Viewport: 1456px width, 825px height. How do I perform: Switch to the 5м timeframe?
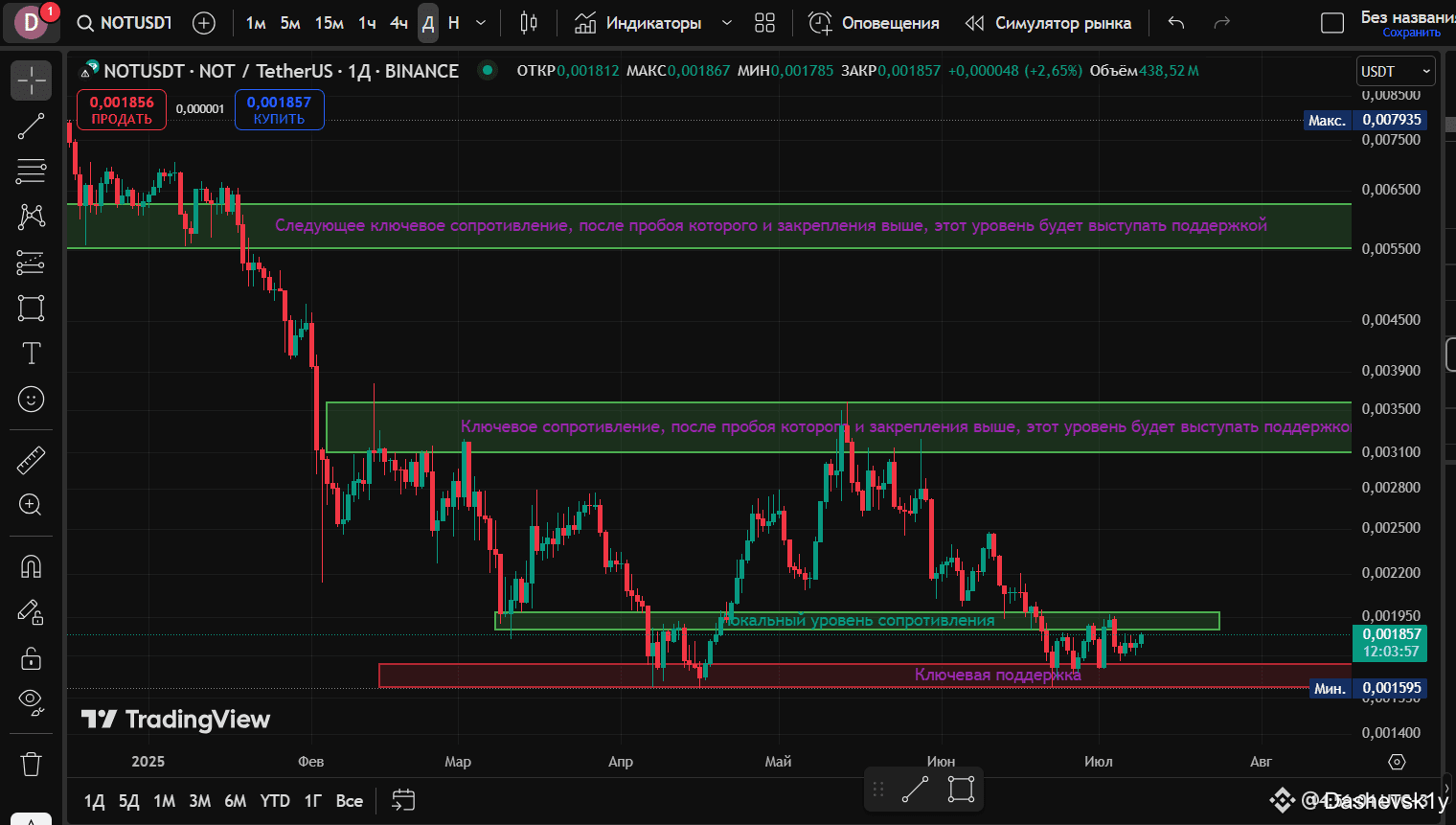(290, 23)
